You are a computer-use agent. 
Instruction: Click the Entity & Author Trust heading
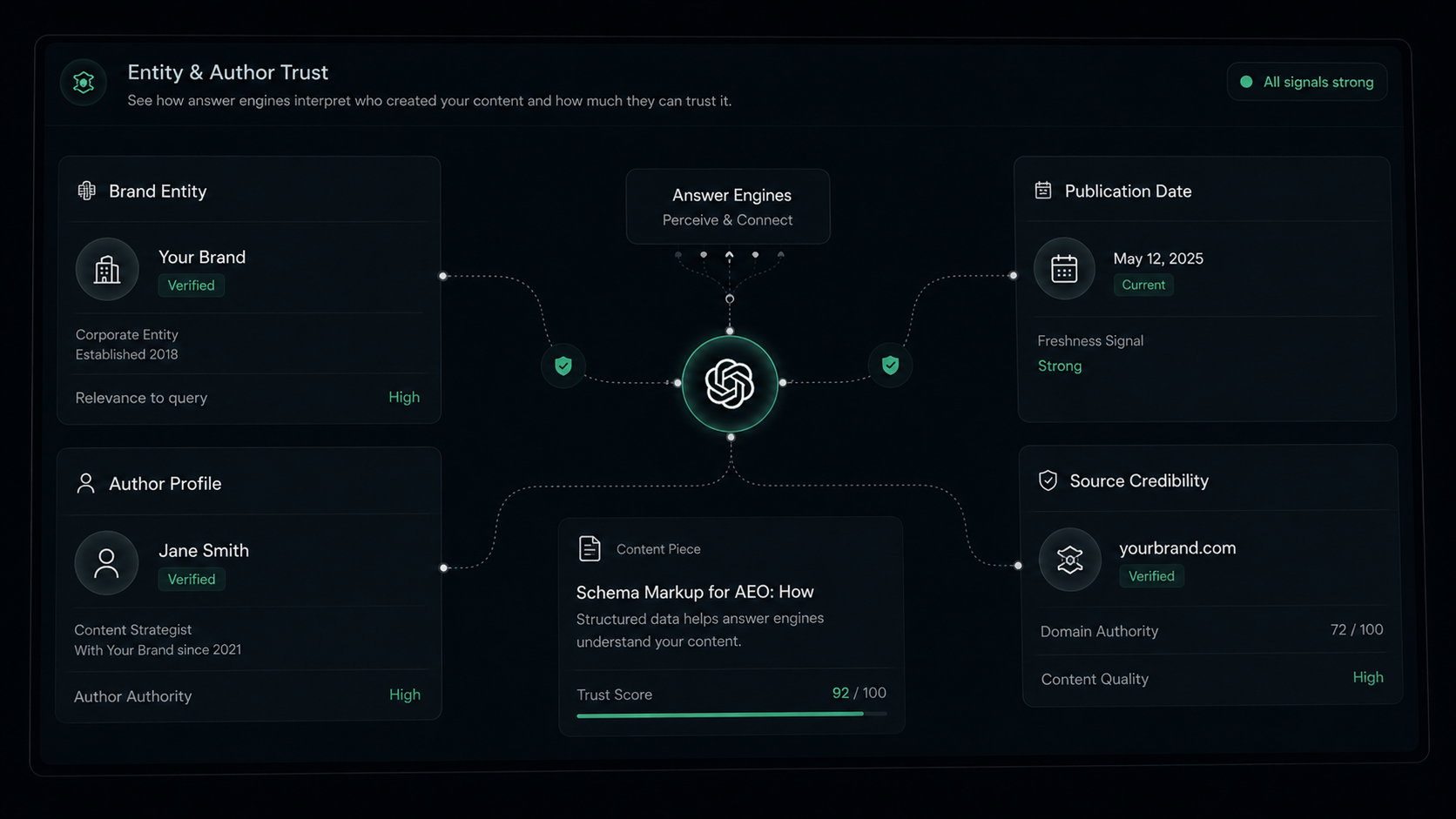click(x=228, y=72)
